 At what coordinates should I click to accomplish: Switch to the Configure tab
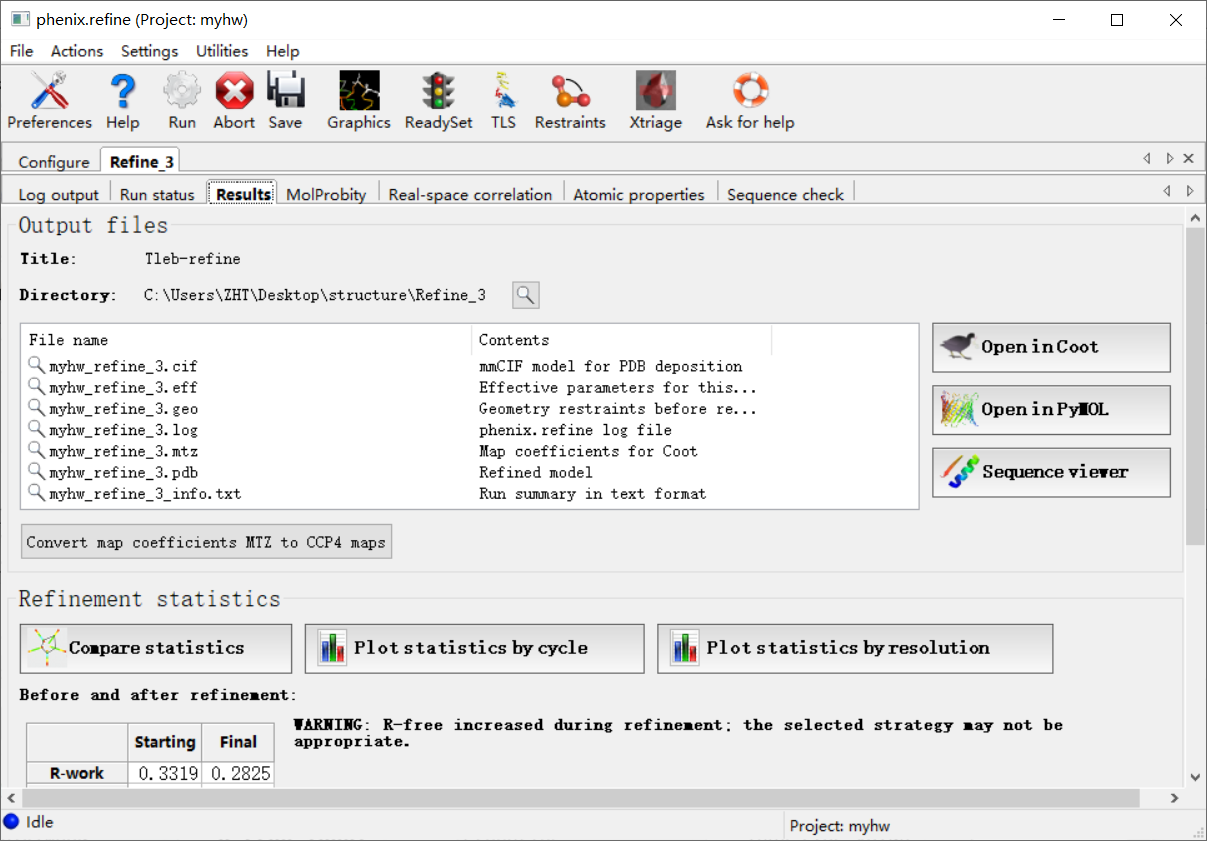tap(54, 162)
